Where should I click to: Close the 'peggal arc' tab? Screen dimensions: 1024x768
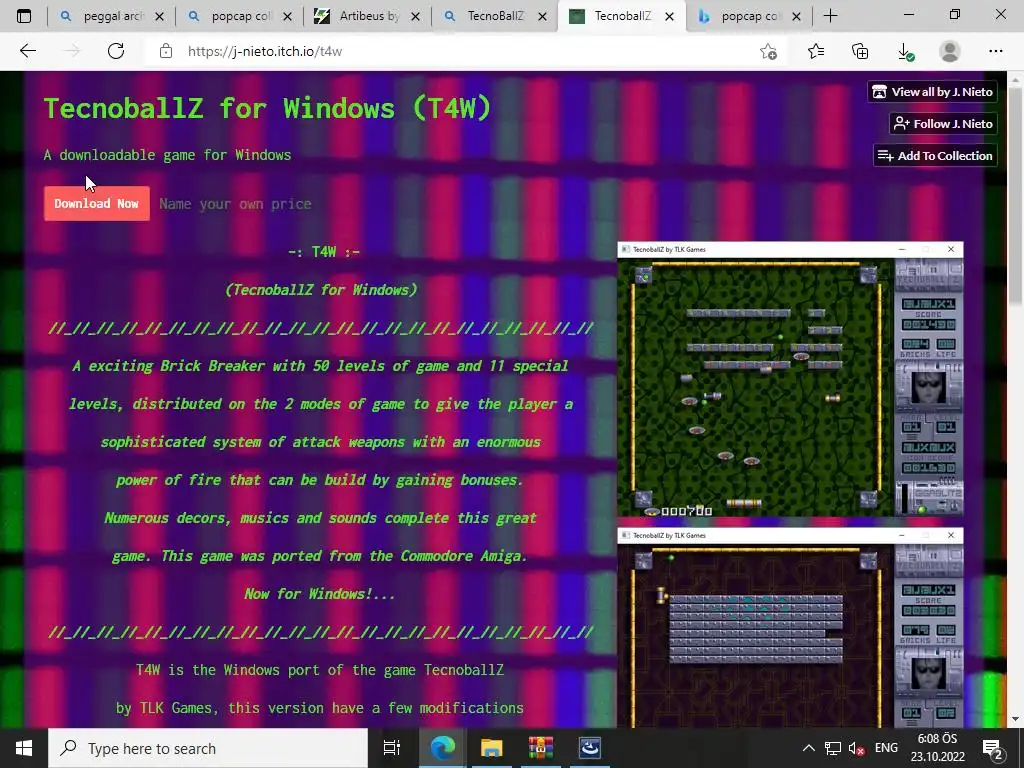click(159, 17)
